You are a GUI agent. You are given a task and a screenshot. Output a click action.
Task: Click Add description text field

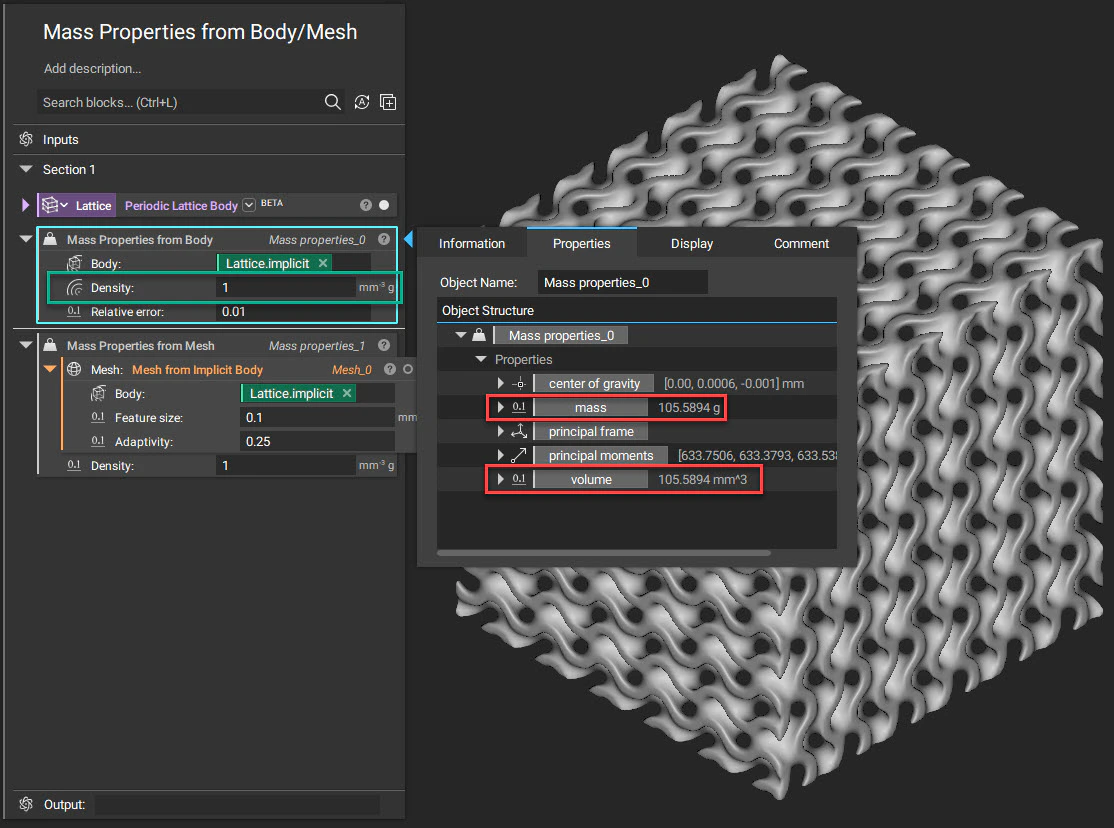tap(92, 68)
